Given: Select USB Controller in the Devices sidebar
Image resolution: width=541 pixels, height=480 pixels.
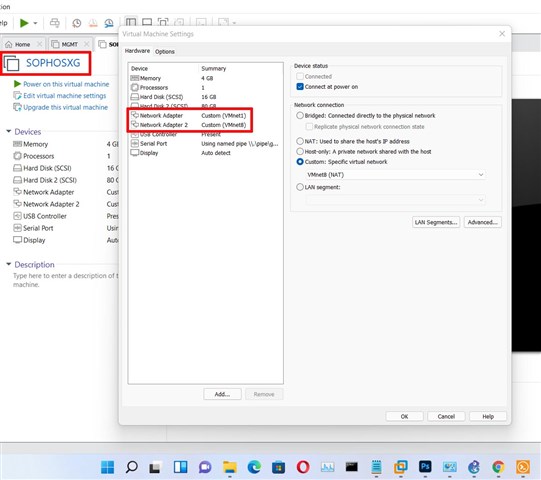Looking at the screenshot, I should coord(45,216).
